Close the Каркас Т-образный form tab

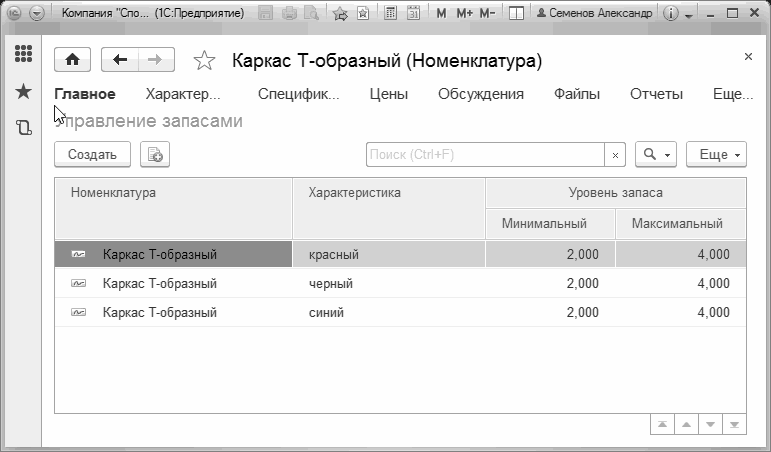(748, 57)
